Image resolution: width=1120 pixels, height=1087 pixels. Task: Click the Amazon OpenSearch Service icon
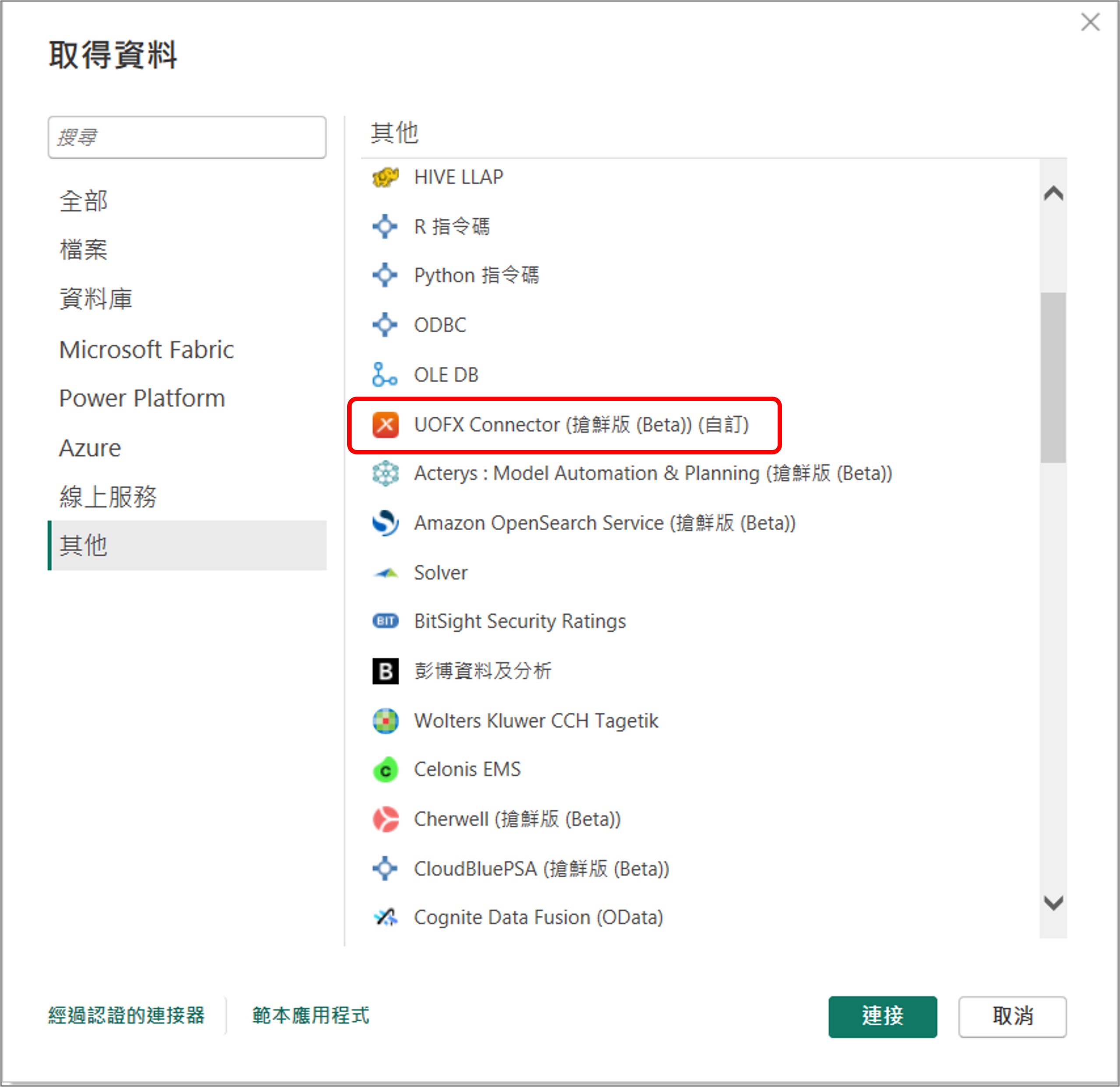coord(385,523)
